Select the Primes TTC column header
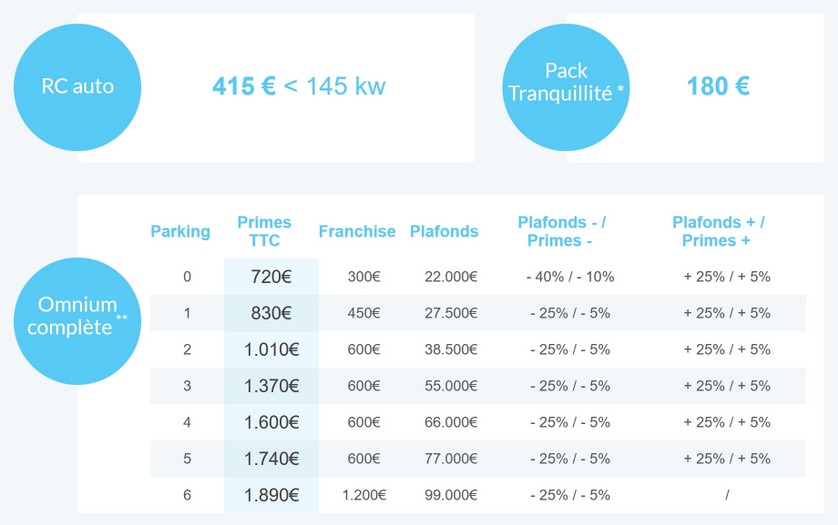Screen dimensions: 838x525 [x=264, y=231]
